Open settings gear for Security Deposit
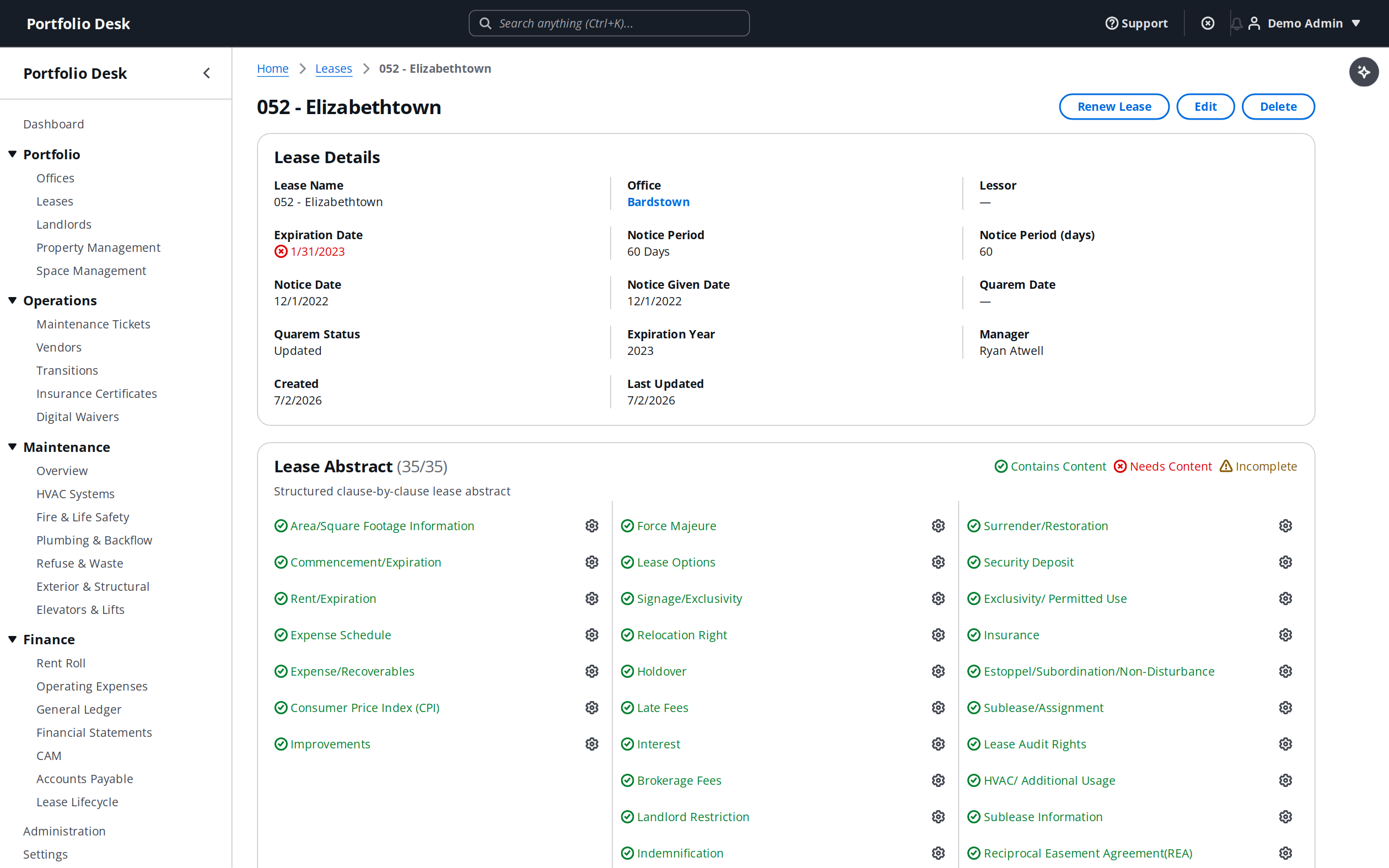 tap(1286, 562)
